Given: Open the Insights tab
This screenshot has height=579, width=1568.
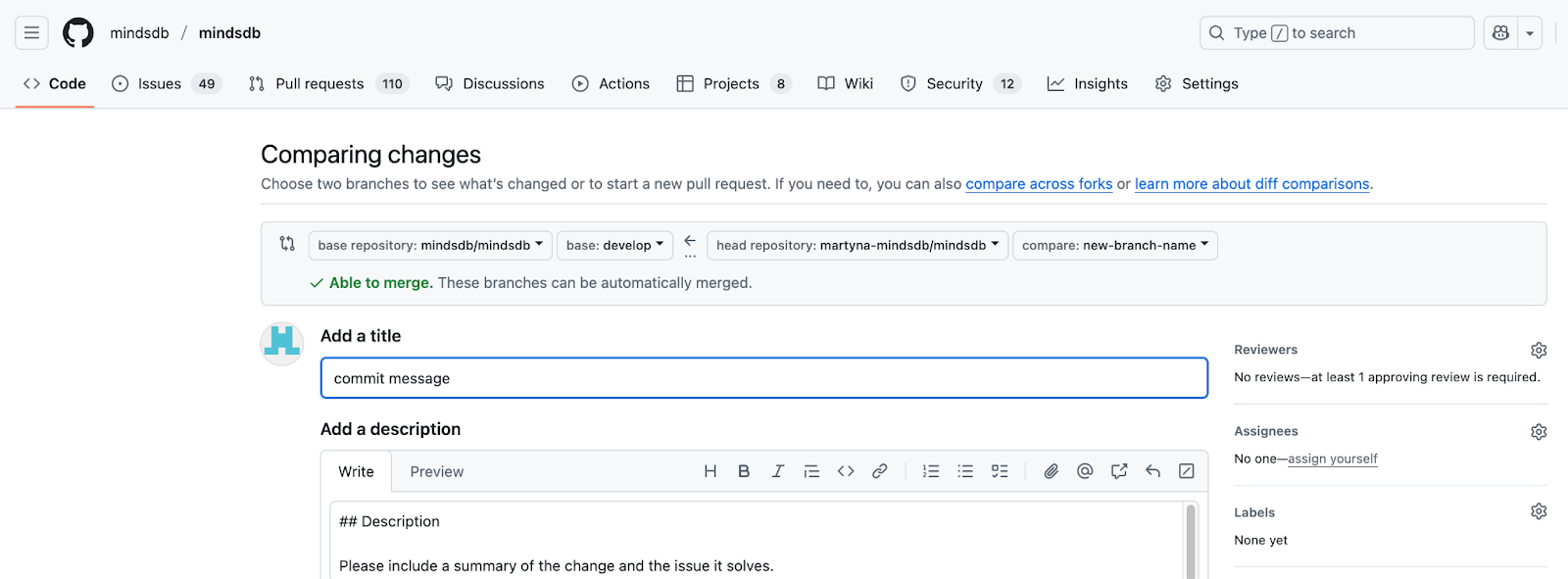Looking at the screenshot, I should (x=1088, y=83).
